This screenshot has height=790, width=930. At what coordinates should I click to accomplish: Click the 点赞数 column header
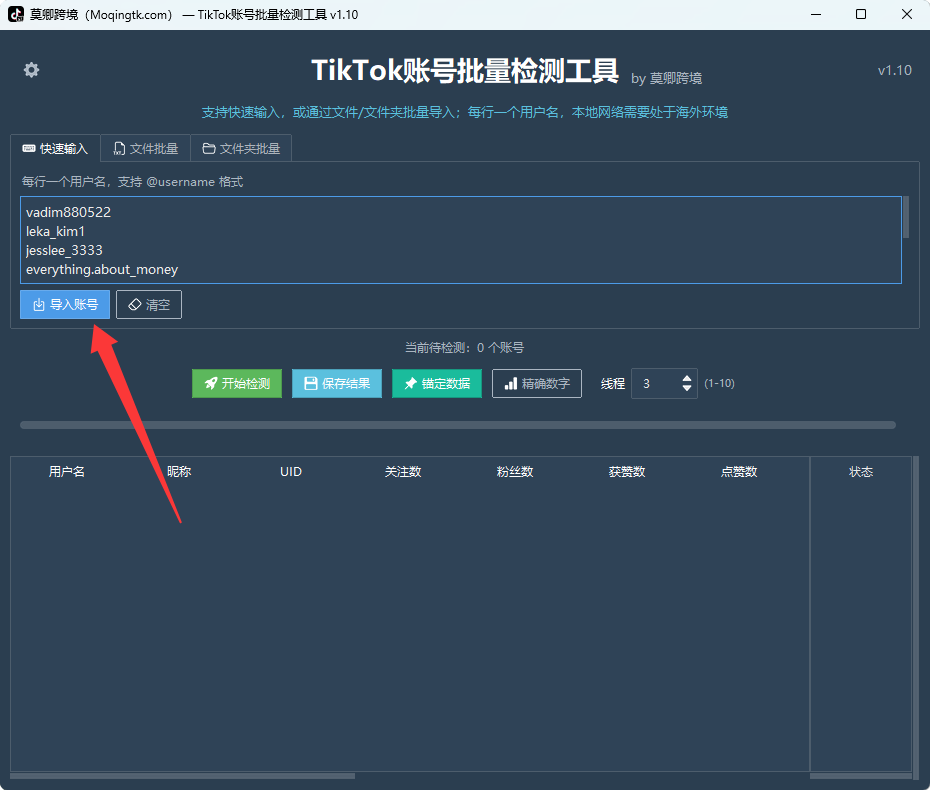coord(739,472)
